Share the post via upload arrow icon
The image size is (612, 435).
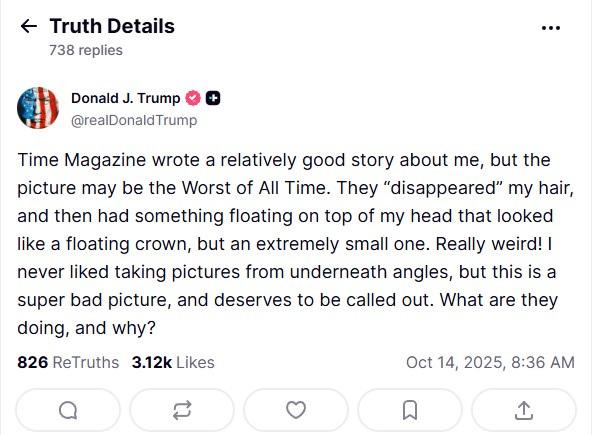523,410
